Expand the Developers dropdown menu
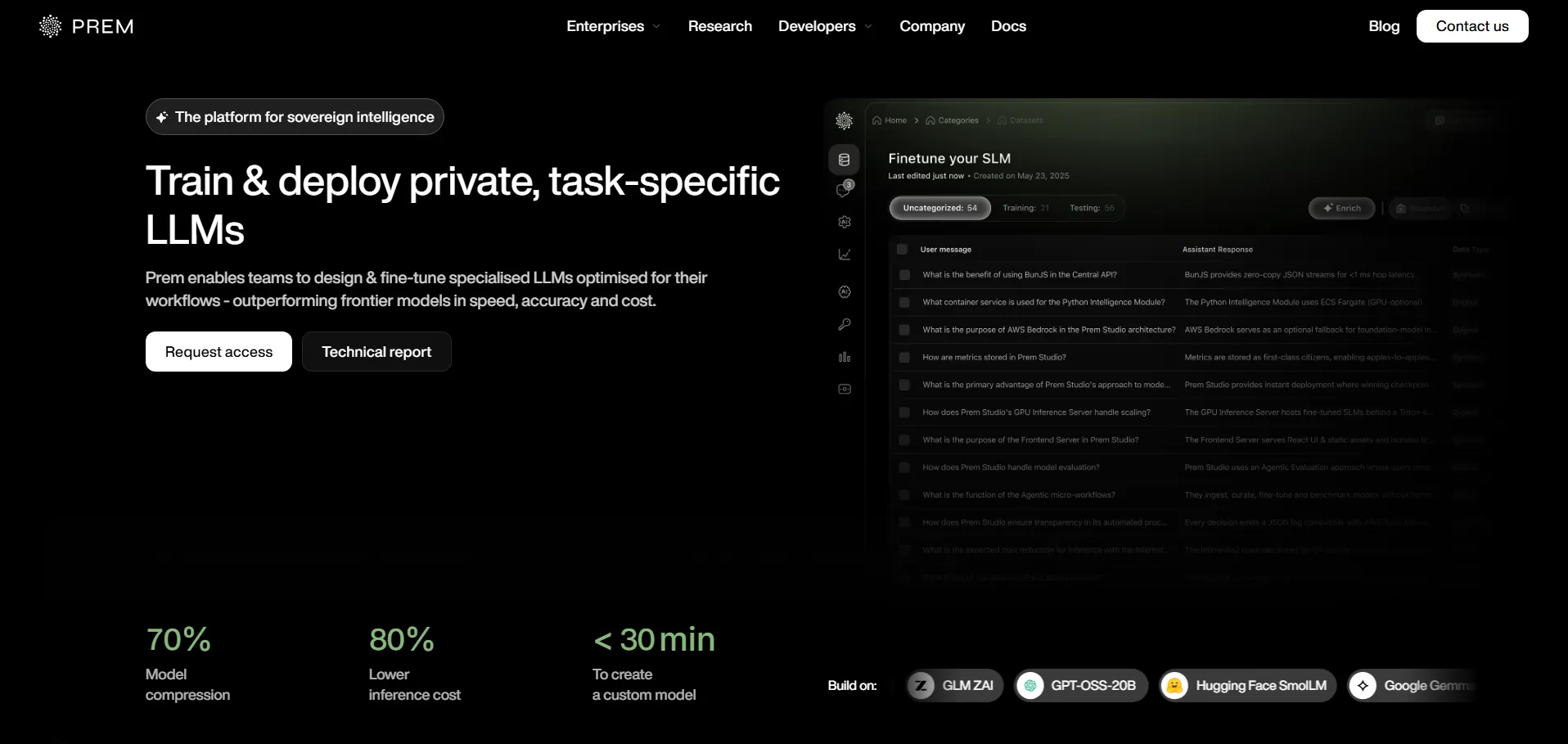 pyautogui.click(x=825, y=26)
